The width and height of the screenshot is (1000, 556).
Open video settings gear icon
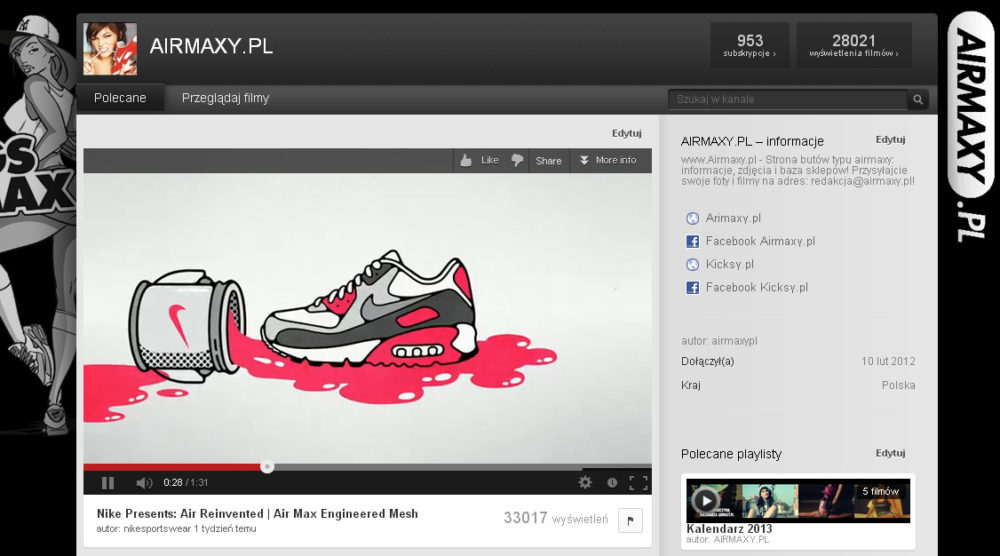[585, 483]
